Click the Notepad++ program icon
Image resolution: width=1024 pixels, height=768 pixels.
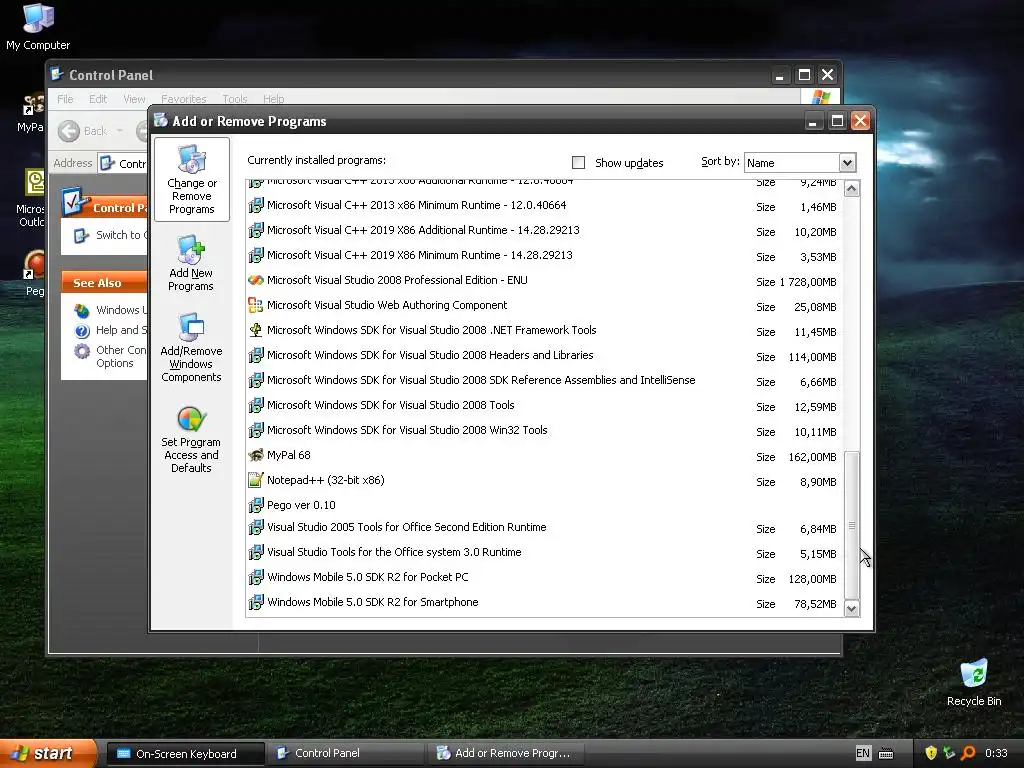(x=255, y=480)
